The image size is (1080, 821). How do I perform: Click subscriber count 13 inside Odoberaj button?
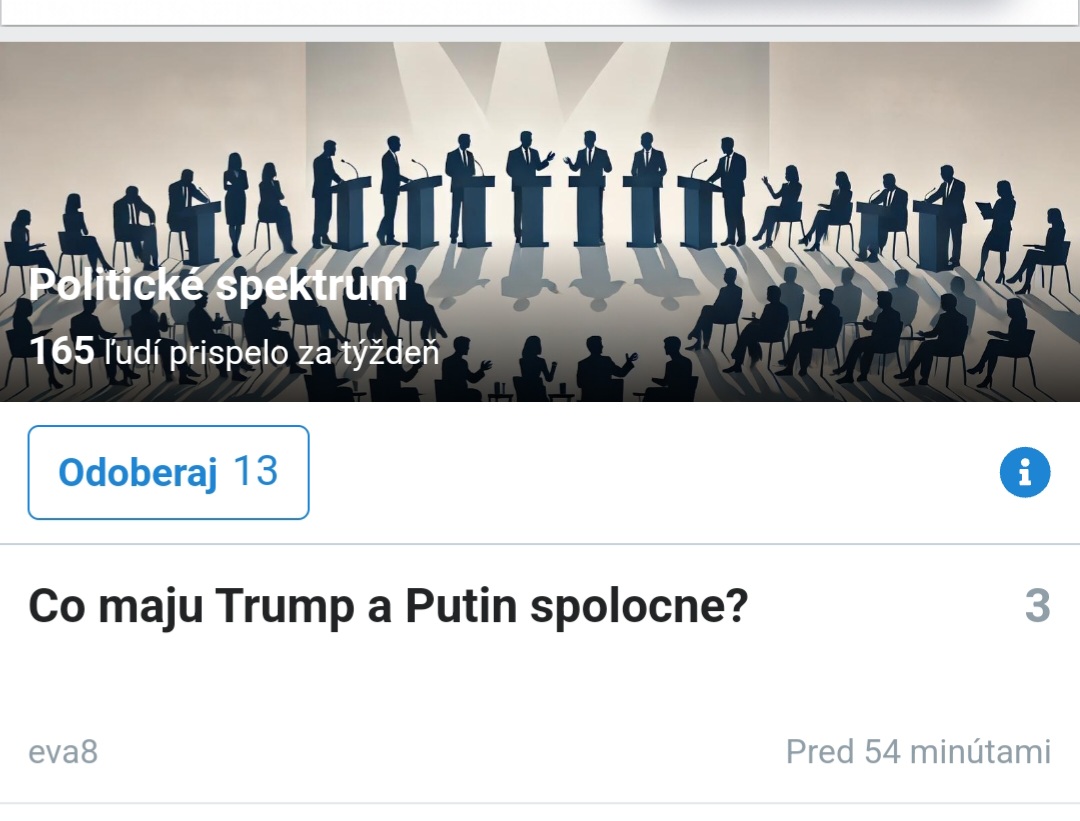(x=255, y=471)
